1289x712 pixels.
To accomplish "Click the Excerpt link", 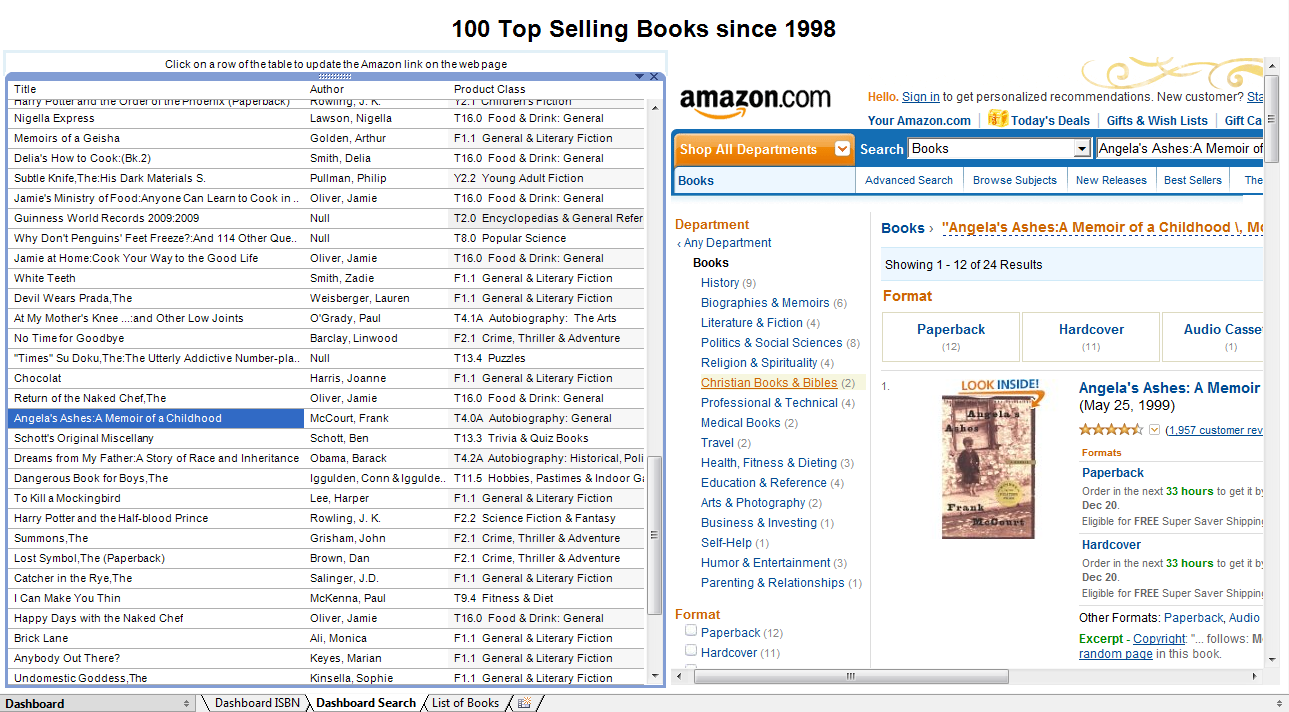I will coord(1101,639).
